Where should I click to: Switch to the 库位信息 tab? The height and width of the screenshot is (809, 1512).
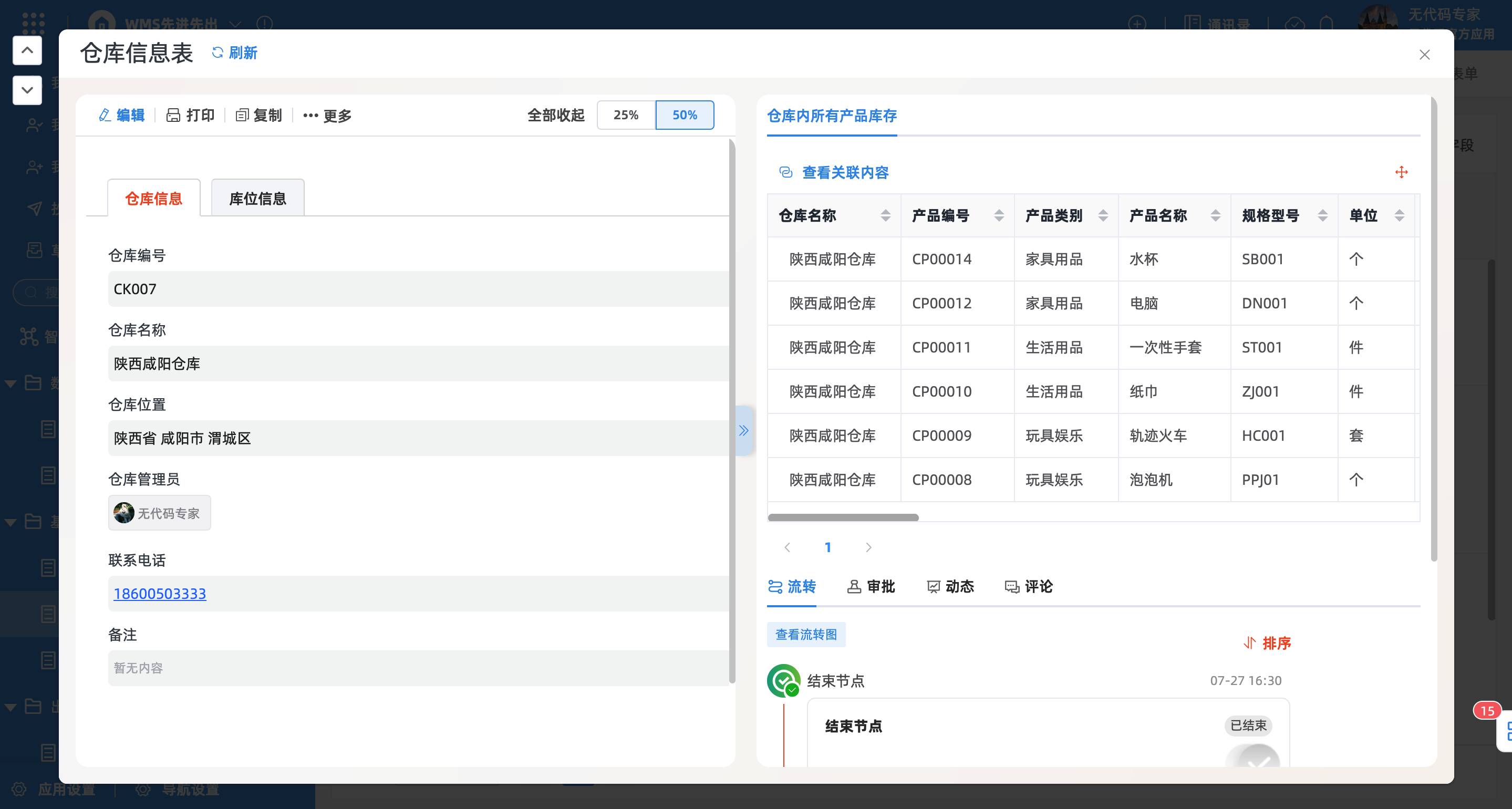click(x=257, y=199)
